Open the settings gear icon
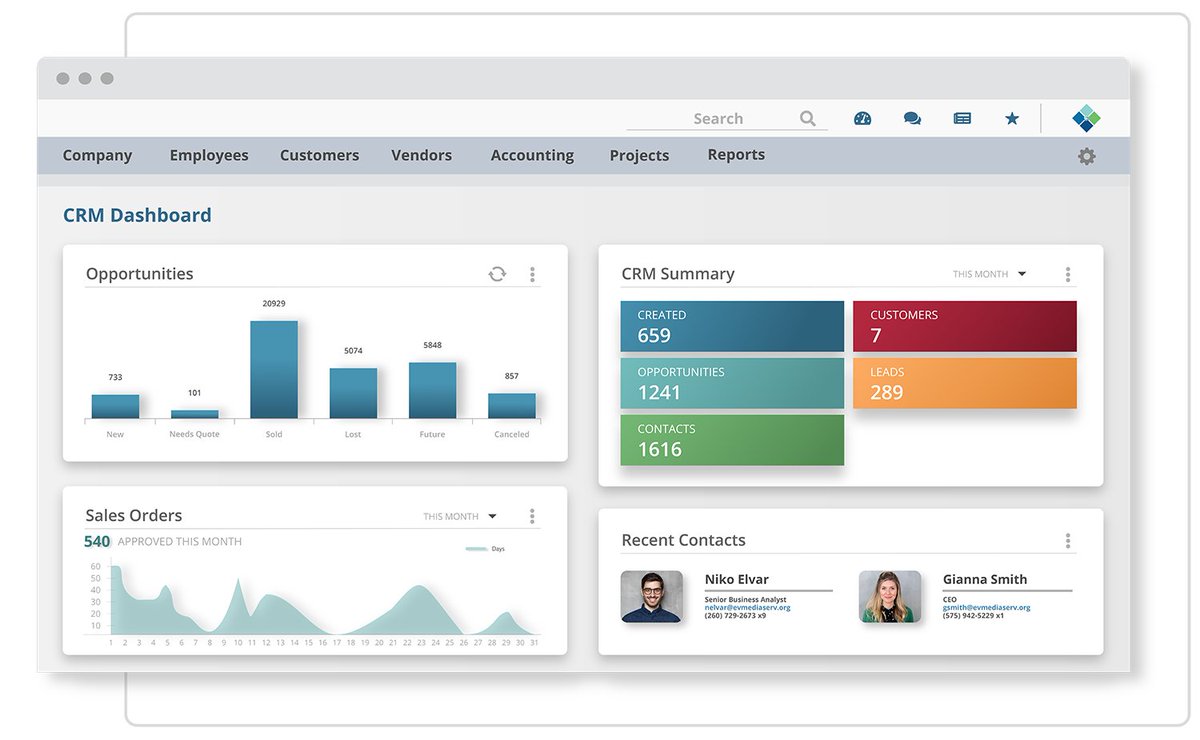Screen dimensions: 1200x740 pos(1087,156)
